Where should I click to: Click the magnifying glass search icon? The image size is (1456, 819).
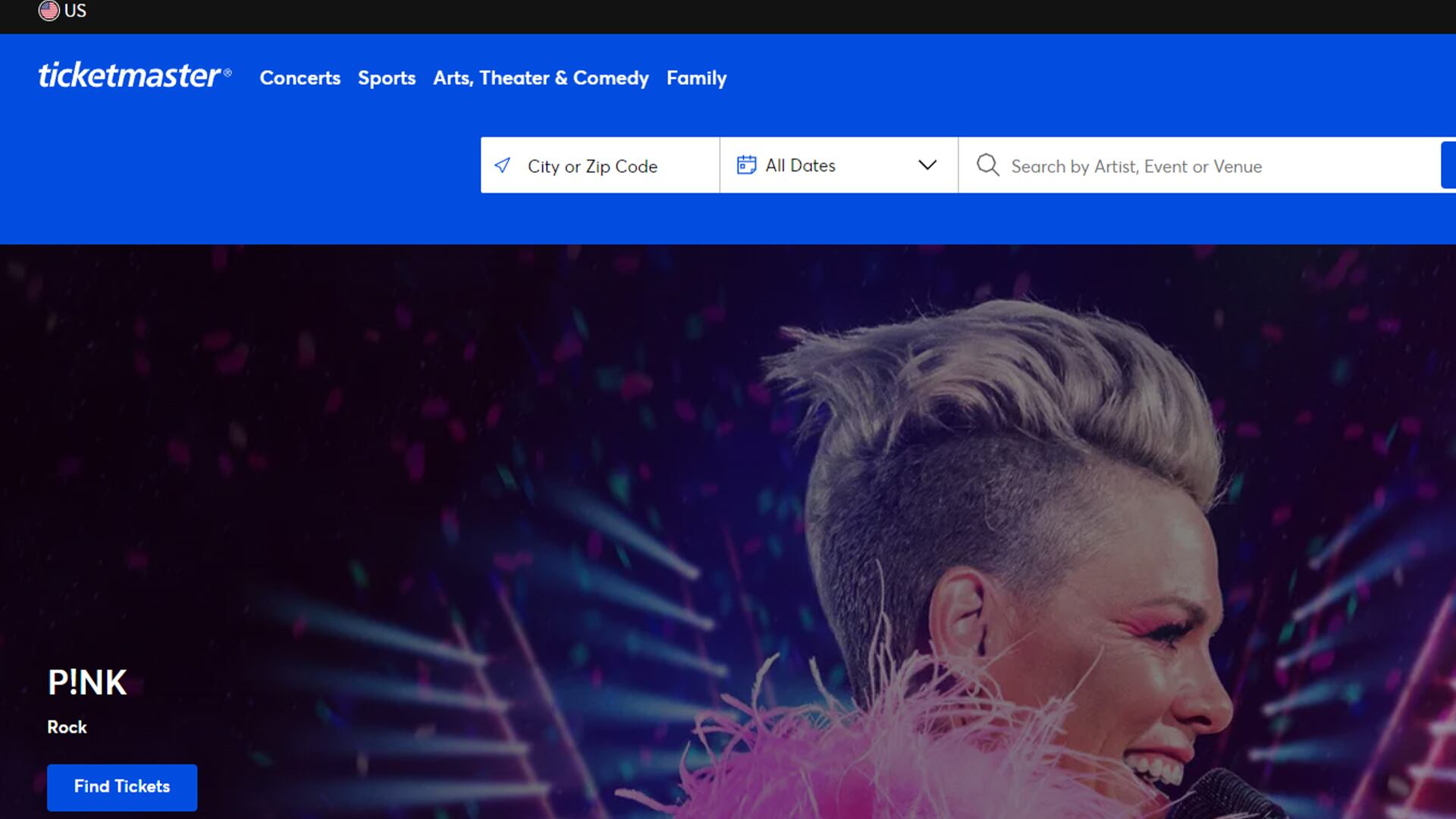(987, 165)
